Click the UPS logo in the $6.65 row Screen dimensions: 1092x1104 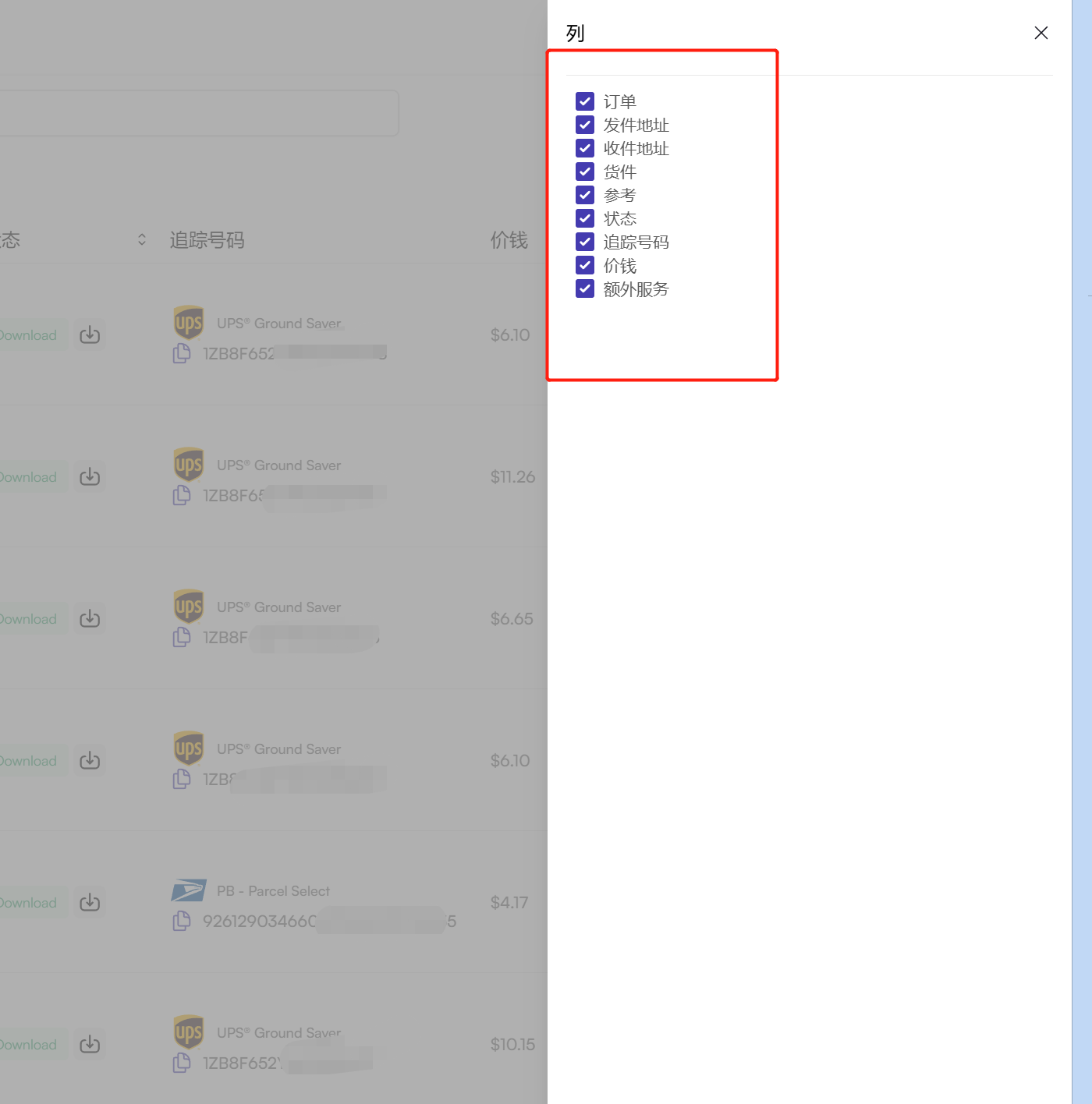[x=189, y=607]
